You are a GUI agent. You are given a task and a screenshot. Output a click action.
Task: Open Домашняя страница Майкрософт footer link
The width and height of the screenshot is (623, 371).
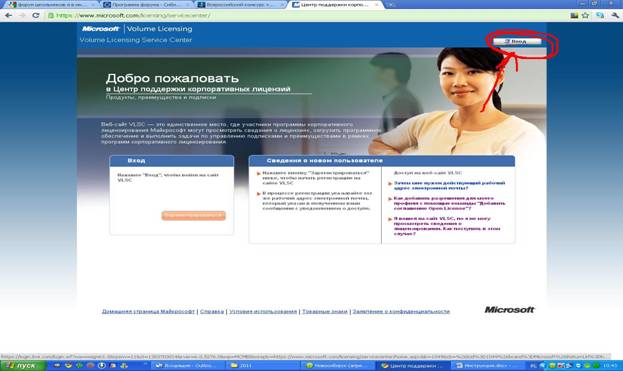[x=148, y=311]
